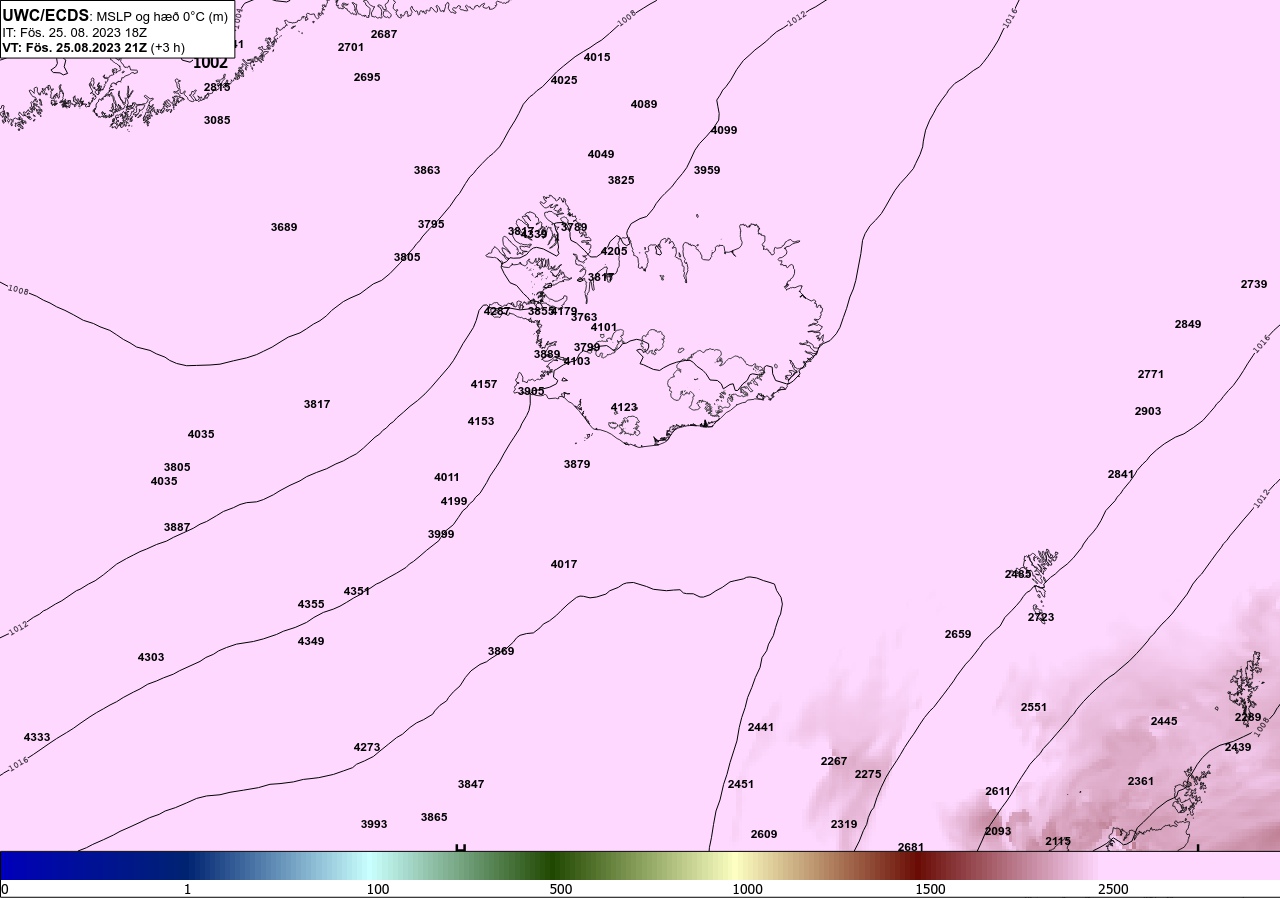Click the height value 4123 over south Iceland
The width and height of the screenshot is (1280, 898).
(x=624, y=407)
